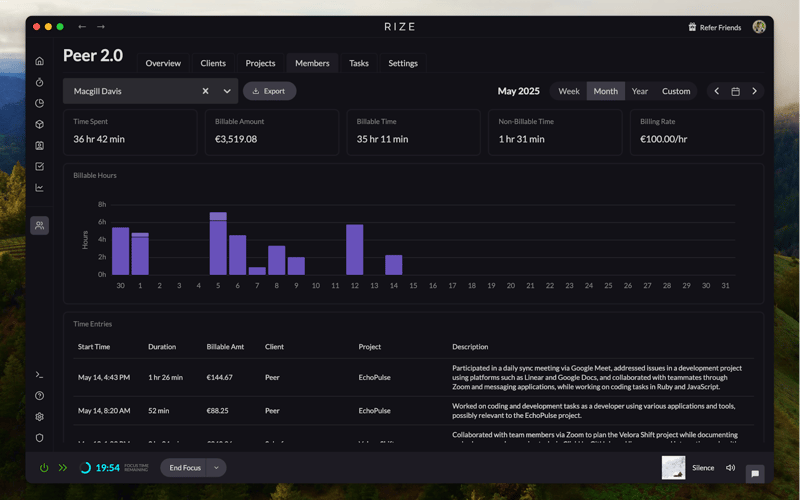The width and height of the screenshot is (800, 500).
Task: Click the Start Time column header
Action: click(x=94, y=347)
